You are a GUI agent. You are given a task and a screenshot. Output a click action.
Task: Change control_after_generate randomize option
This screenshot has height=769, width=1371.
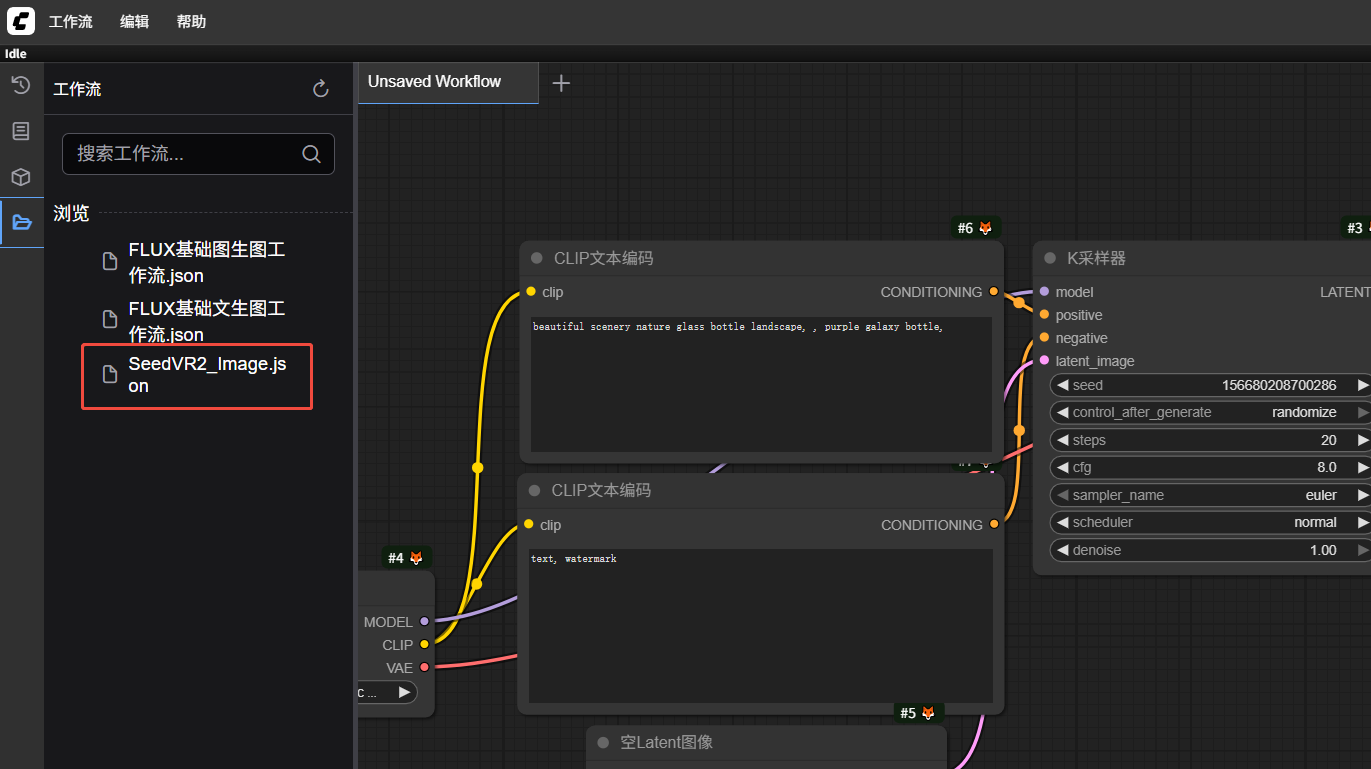(1210, 412)
